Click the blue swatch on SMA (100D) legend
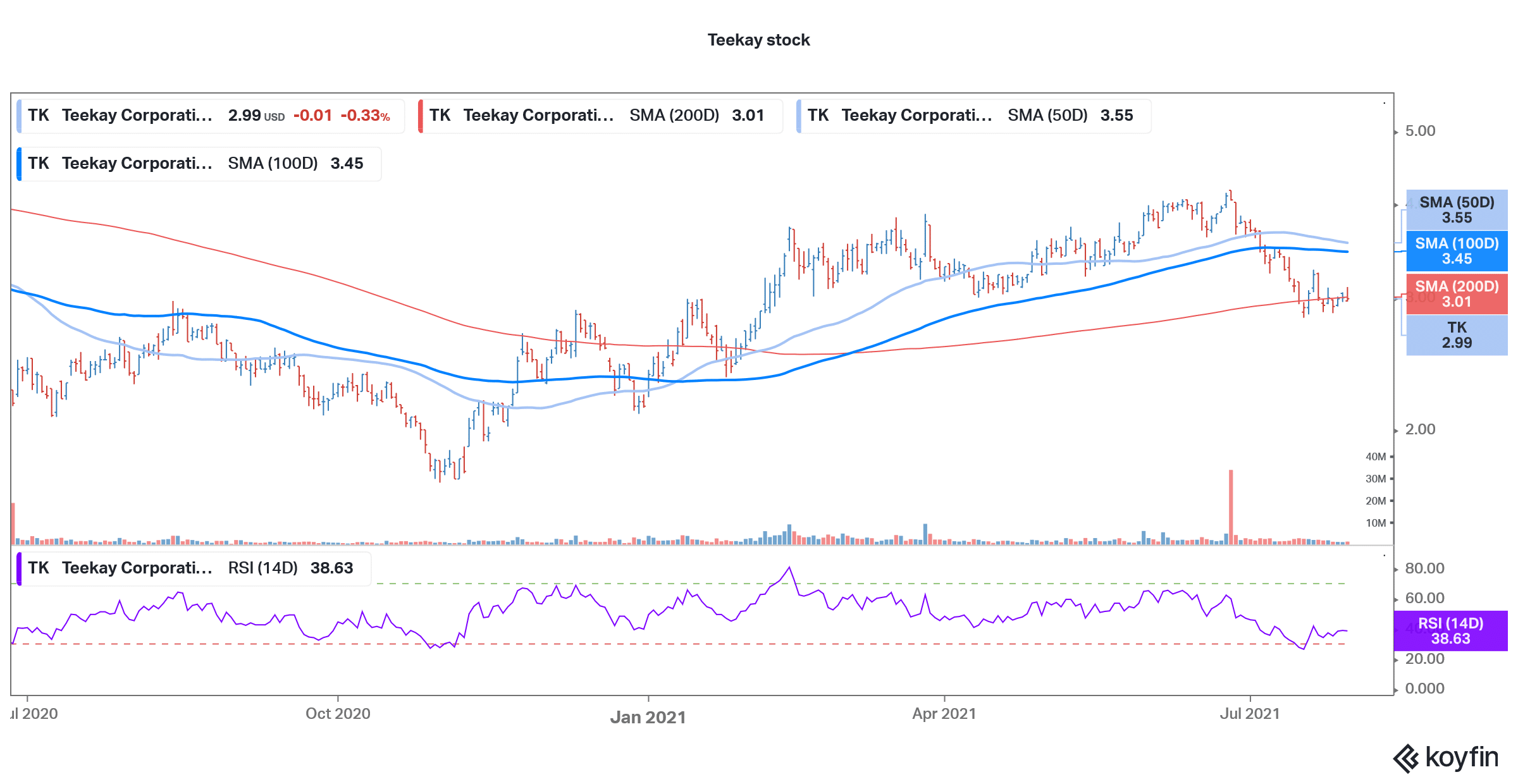Screen dimensions: 1518x784 pos(19,164)
